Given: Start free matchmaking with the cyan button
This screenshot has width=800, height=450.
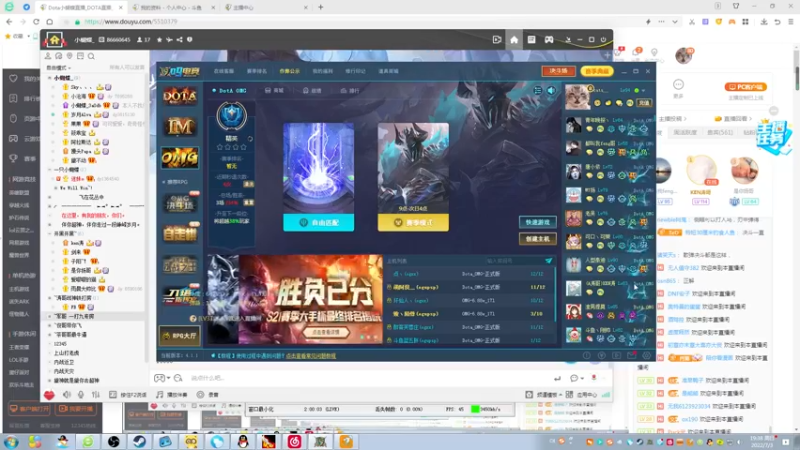Looking at the screenshot, I should coord(318,222).
